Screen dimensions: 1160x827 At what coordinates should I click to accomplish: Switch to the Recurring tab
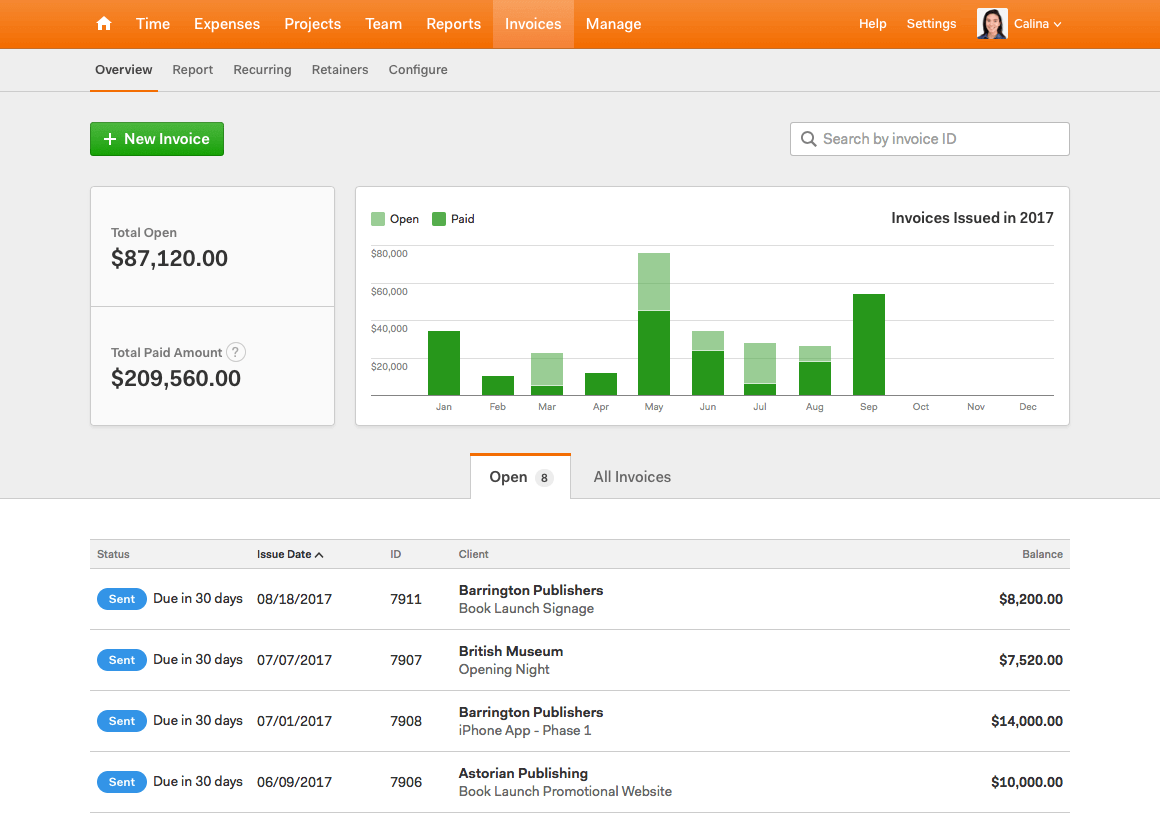click(x=262, y=70)
